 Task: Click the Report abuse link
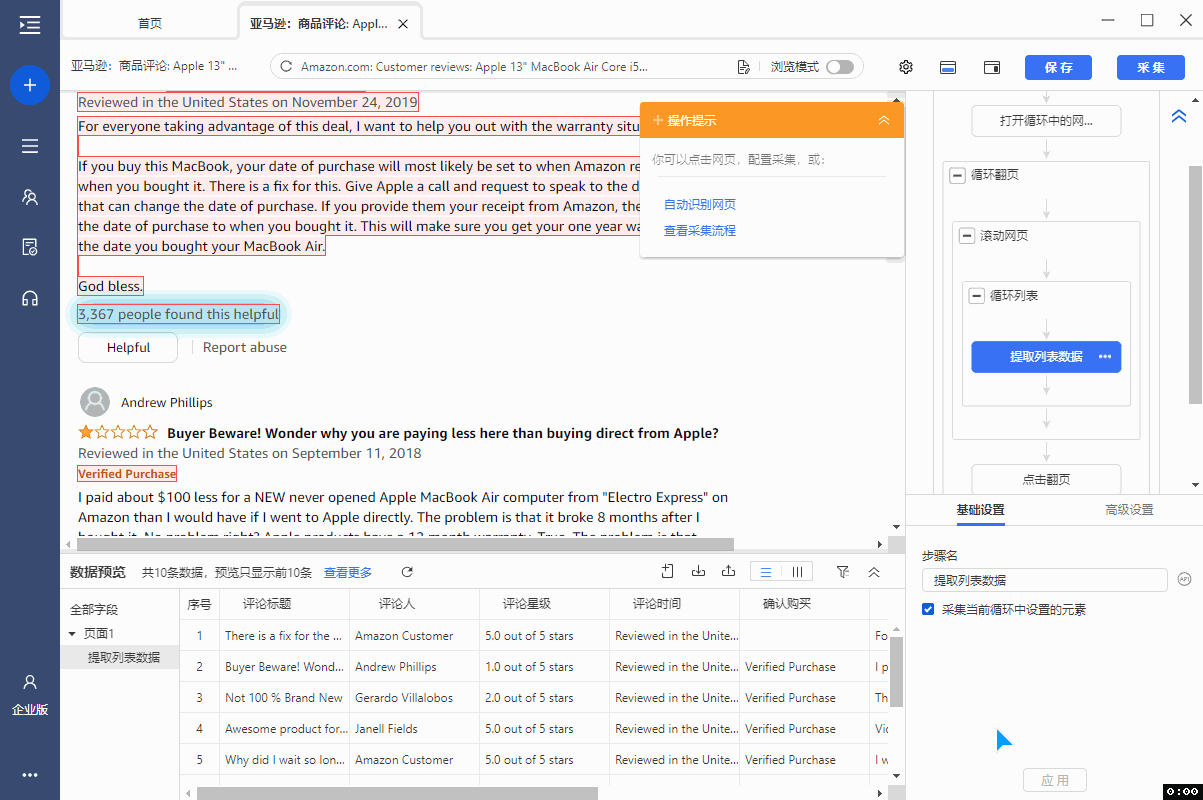245,348
